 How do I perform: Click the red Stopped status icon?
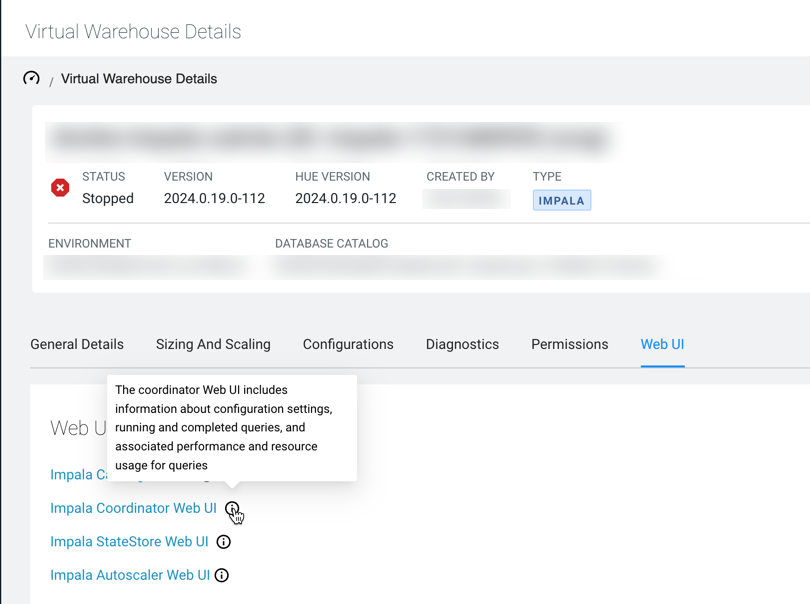pyautogui.click(x=60, y=188)
